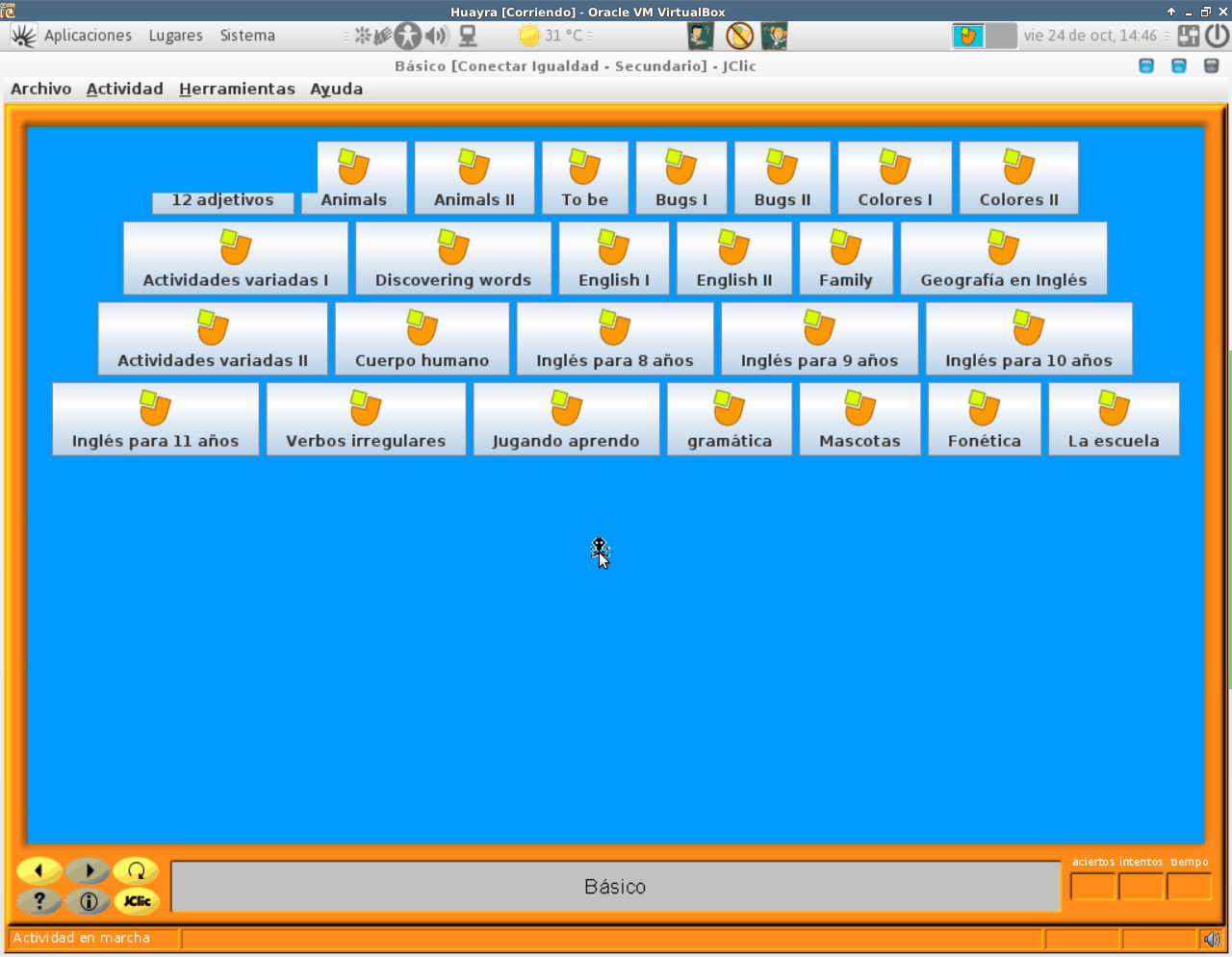Select the Cuerpo humano activity tile

coord(422,339)
